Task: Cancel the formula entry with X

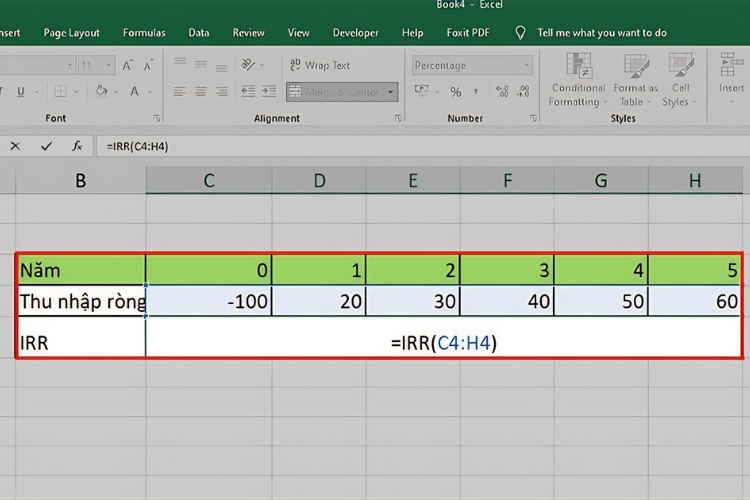Action: tap(15, 146)
